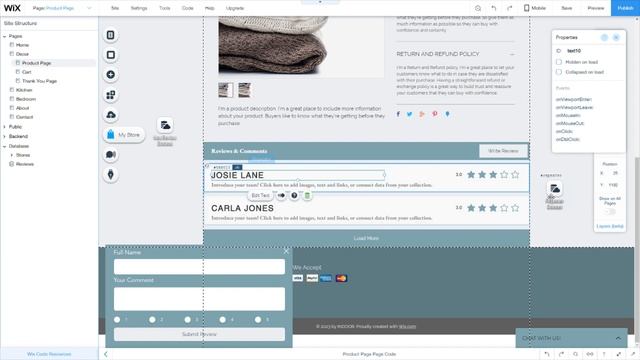The height and width of the screenshot is (360, 640).
Task: Click Undo arrow in the top bar
Action: click(493, 8)
